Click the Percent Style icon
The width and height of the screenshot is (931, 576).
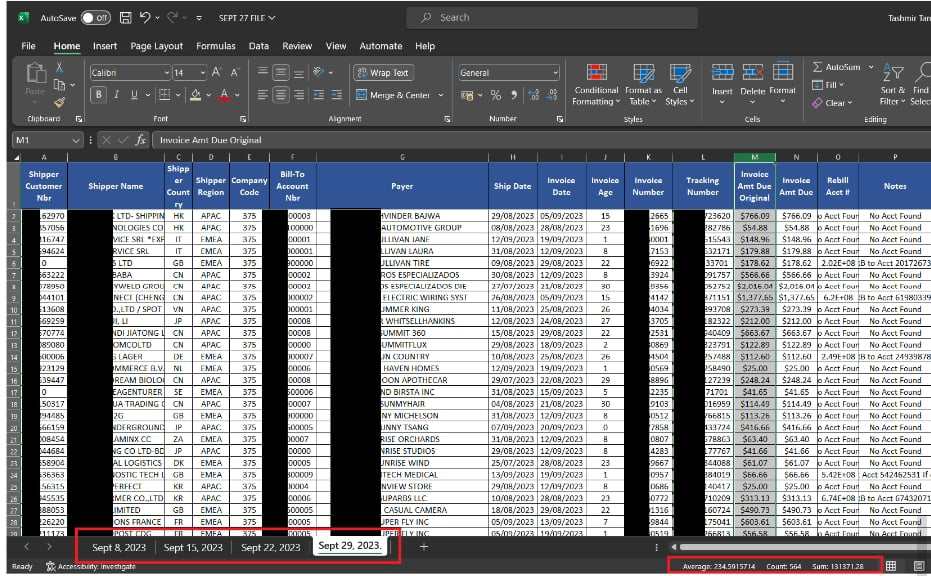[x=496, y=95]
